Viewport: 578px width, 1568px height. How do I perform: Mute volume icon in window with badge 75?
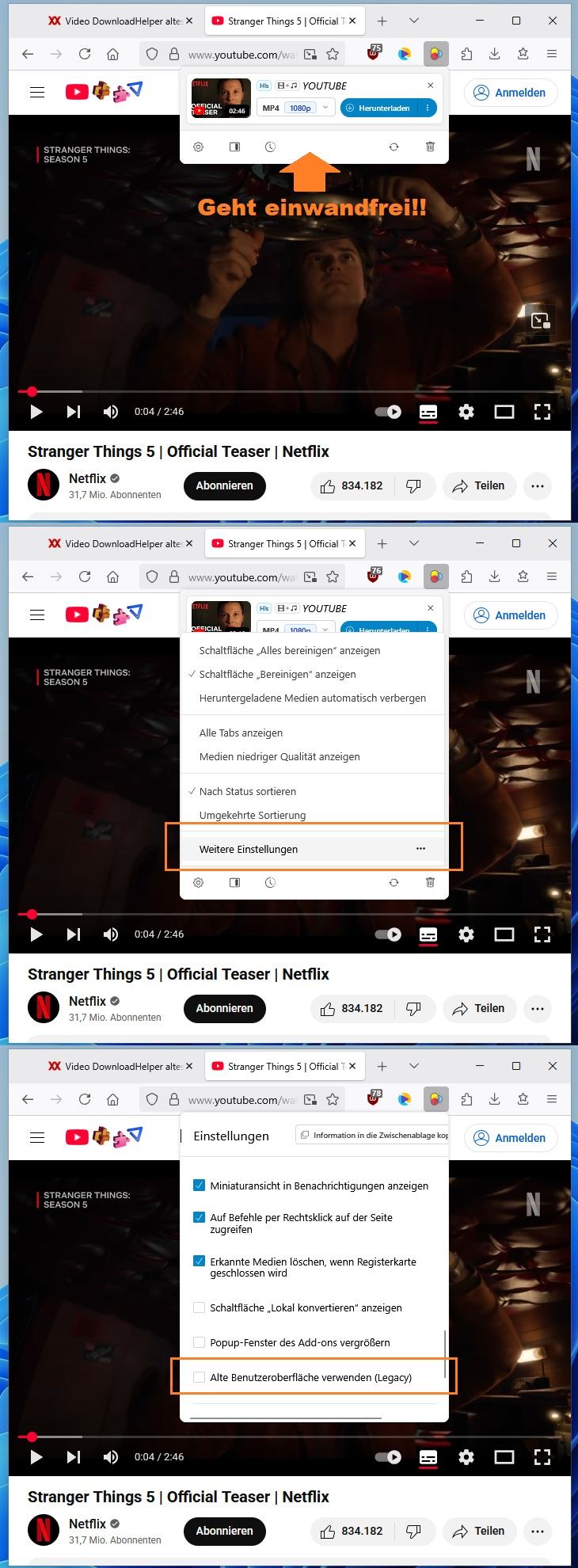point(111,412)
